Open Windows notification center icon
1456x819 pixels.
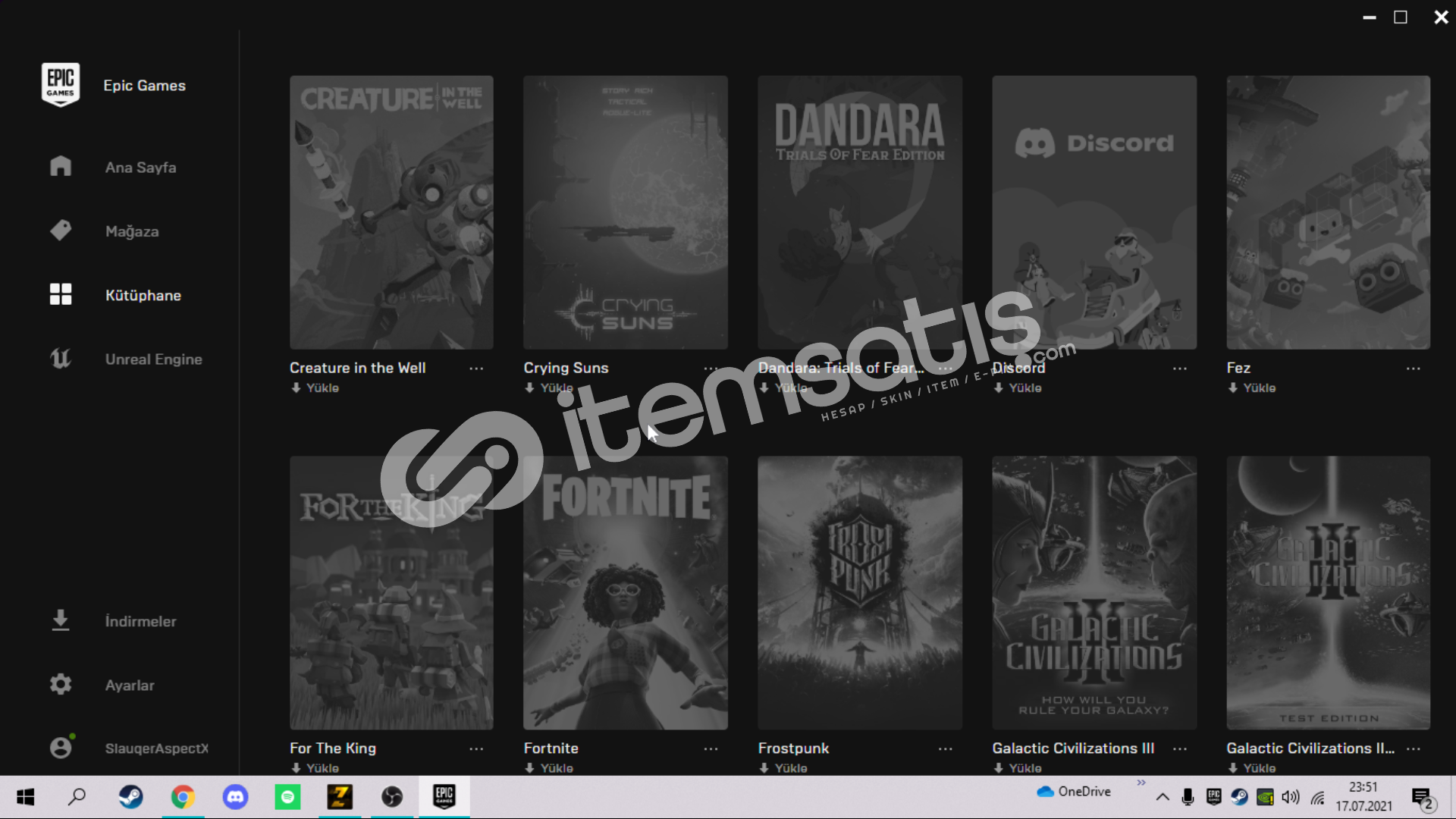pos(1423,798)
